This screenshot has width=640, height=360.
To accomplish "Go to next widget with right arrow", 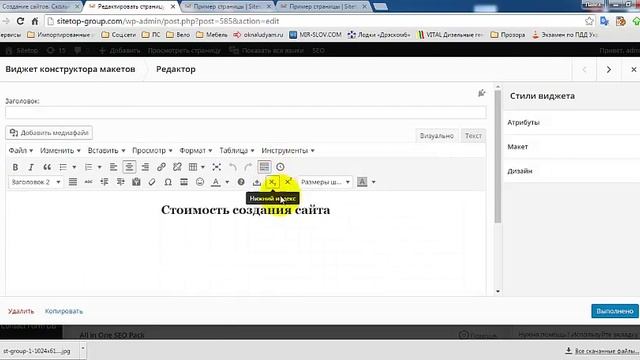I will click(609, 69).
